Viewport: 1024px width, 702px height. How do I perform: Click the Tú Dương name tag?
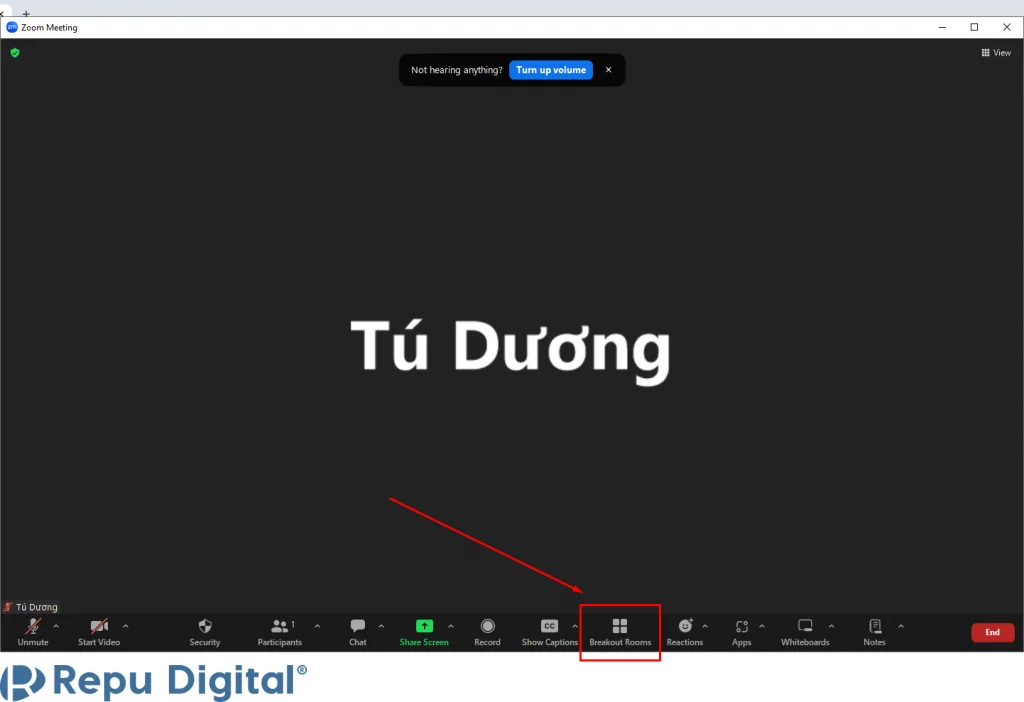tap(31, 607)
